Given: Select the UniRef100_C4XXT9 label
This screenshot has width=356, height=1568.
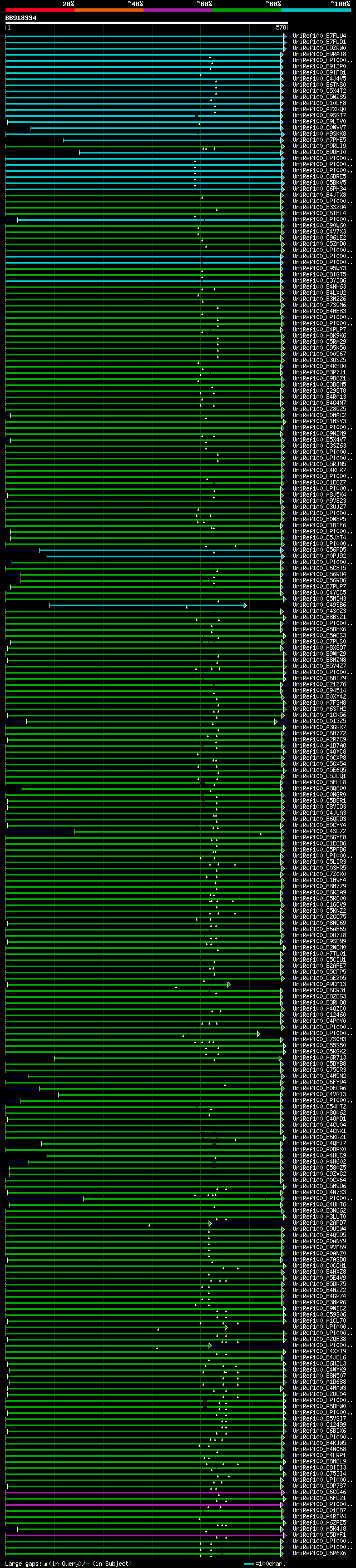Looking at the screenshot, I should coord(319,1351).
